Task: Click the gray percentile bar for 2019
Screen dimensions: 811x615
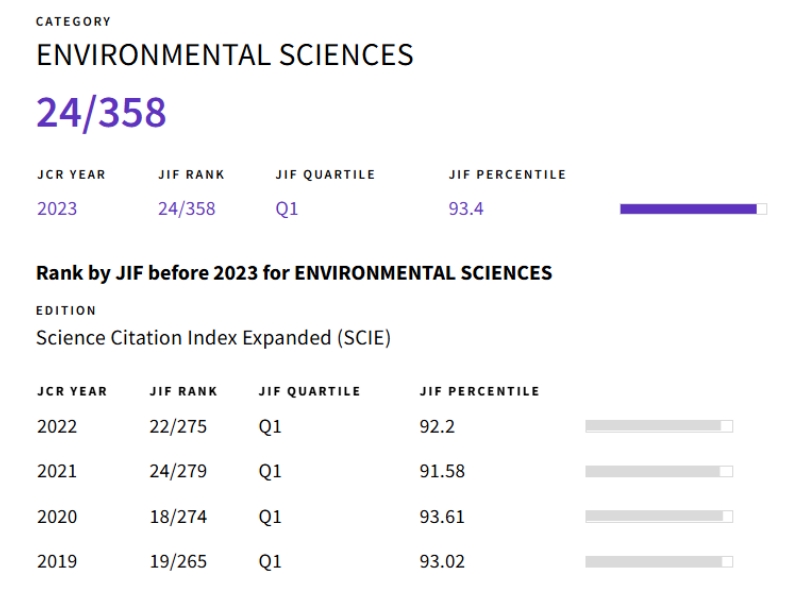Action: [658, 562]
